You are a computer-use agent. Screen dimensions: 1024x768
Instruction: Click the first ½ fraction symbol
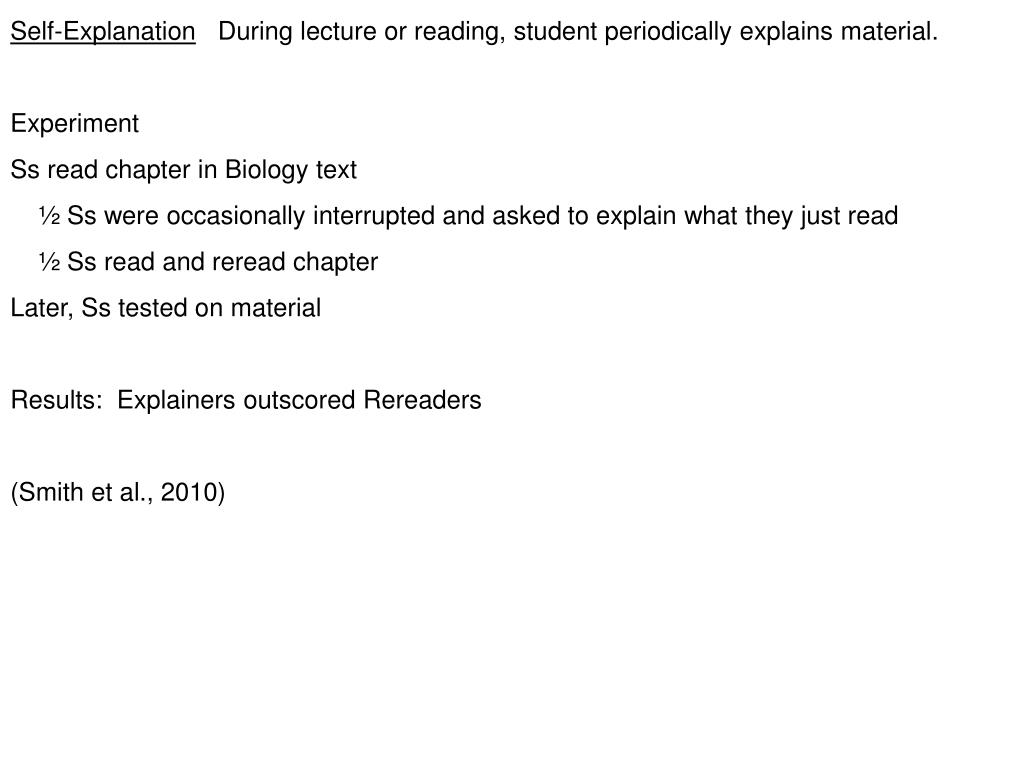click(50, 216)
